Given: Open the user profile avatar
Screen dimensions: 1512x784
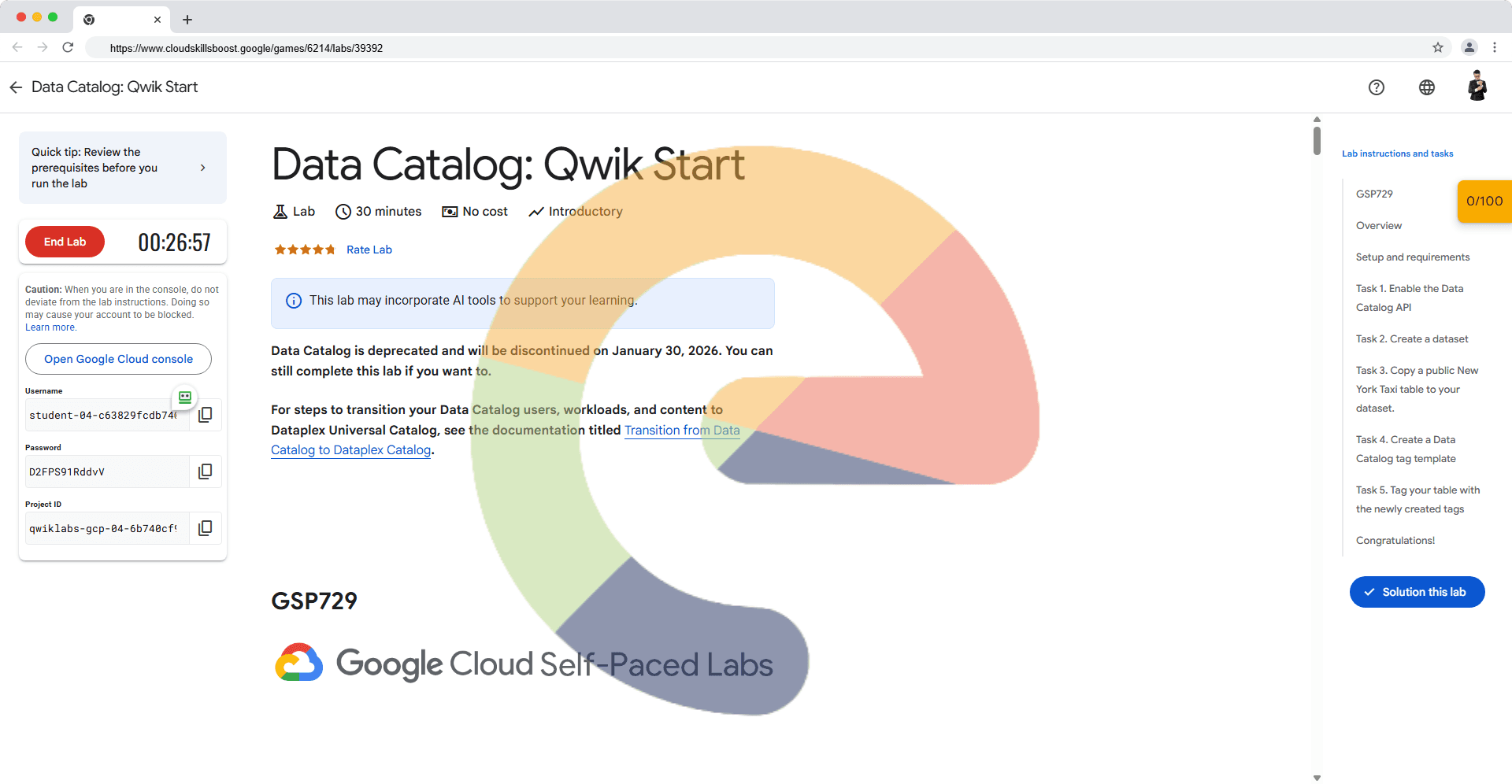Looking at the screenshot, I should click(1477, 87).
